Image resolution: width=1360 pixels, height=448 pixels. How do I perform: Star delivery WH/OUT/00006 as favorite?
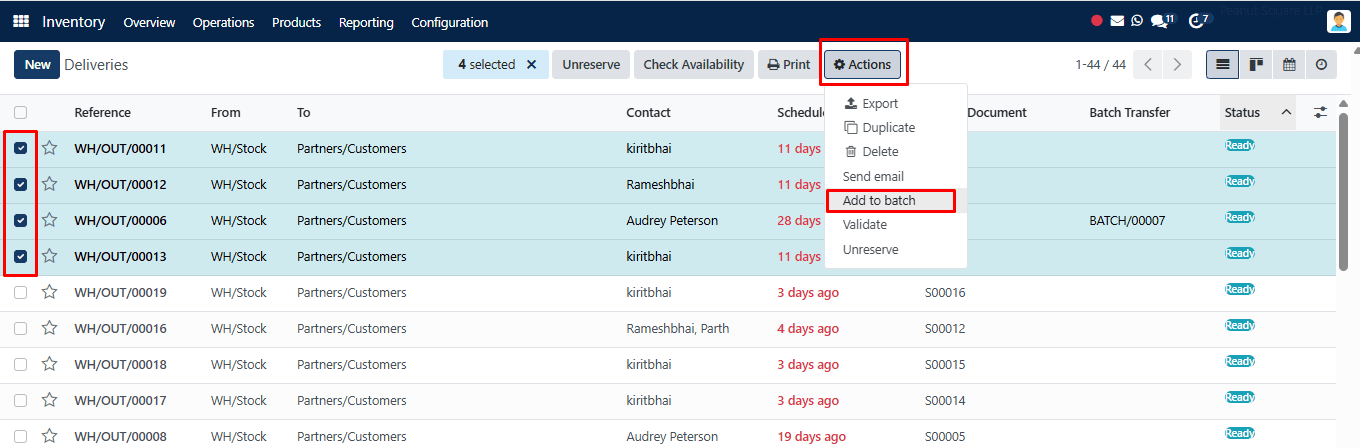click(x=49, y=220)
